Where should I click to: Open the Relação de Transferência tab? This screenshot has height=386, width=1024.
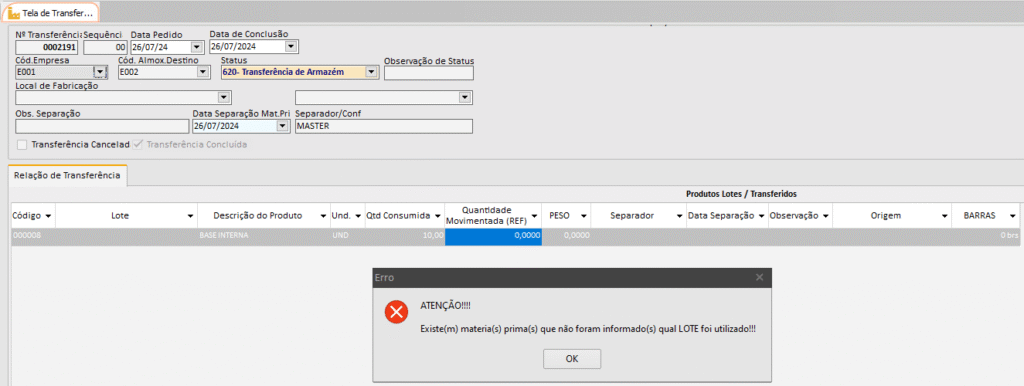68,176
